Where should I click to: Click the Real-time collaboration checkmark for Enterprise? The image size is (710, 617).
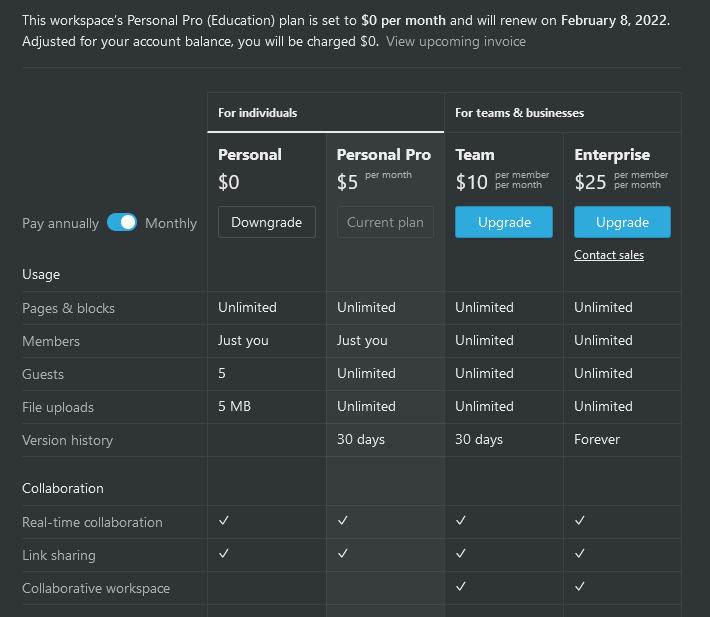coord(580,521)
